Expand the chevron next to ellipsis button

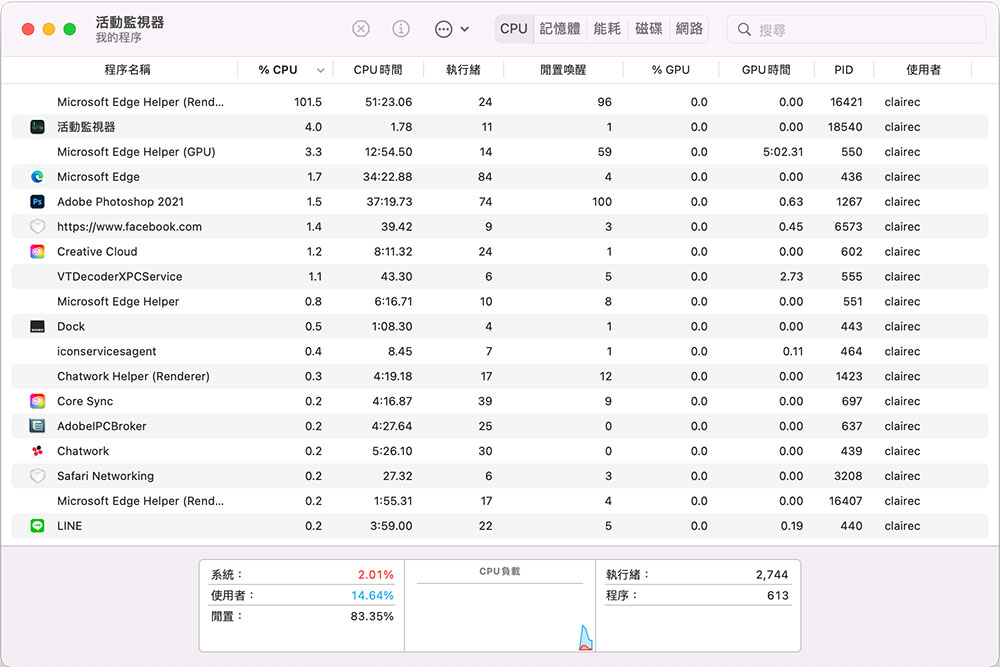pyautogui.click(x=465, y=29)
